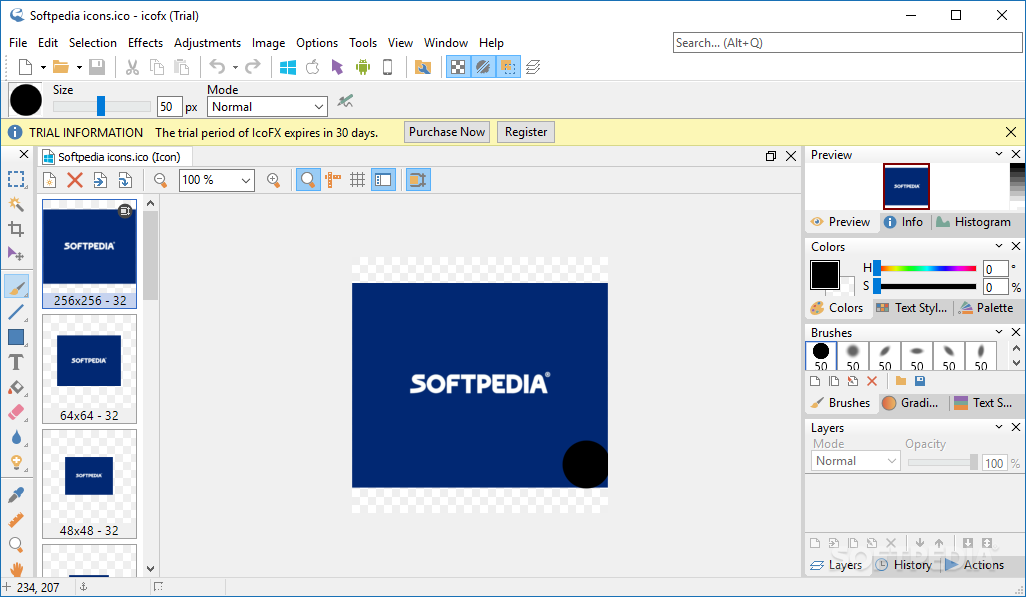Click the red delete image X icon

75,180
